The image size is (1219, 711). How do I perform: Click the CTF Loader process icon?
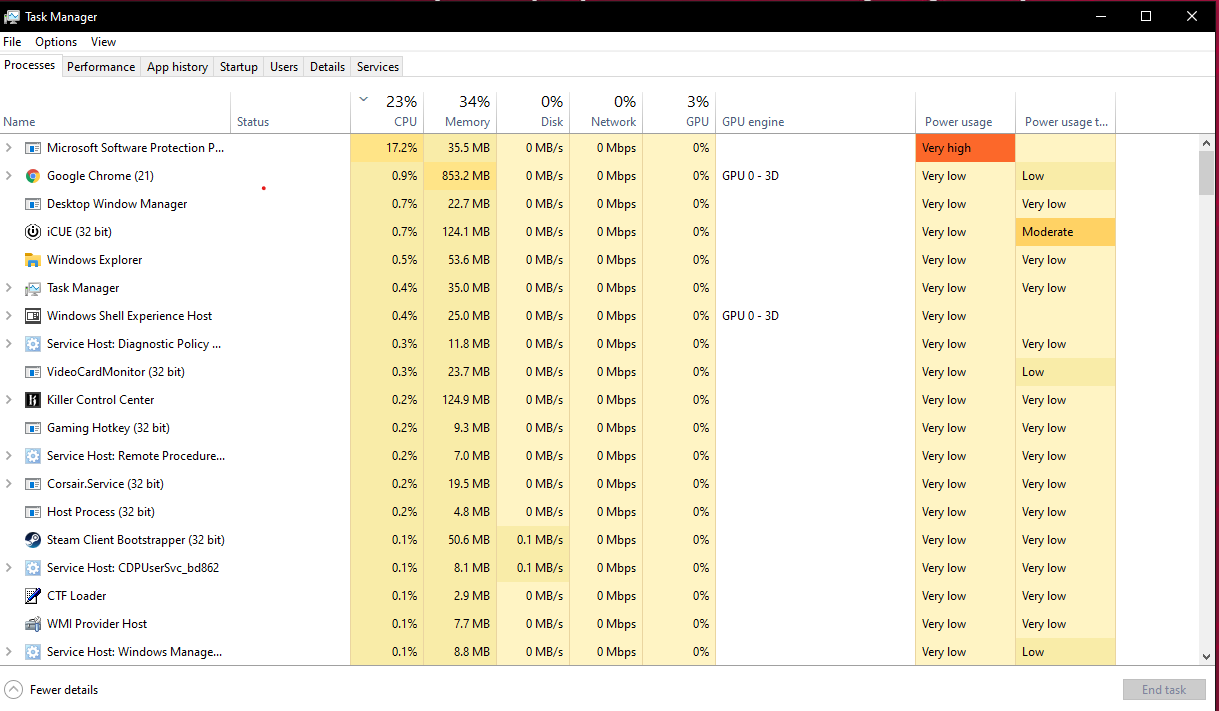(x=33, y=596)
